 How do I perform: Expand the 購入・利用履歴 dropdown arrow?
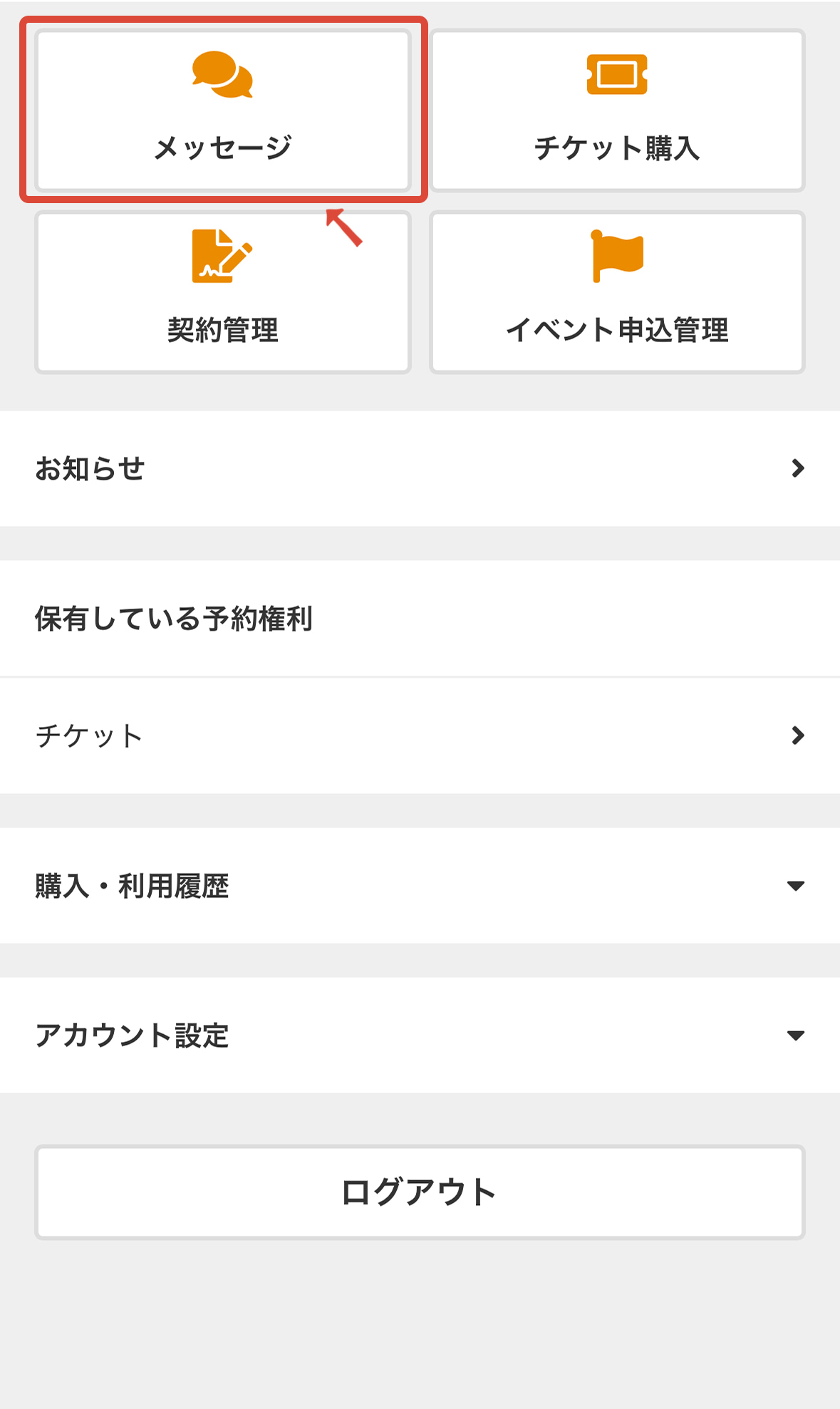[x=796, y=886]
